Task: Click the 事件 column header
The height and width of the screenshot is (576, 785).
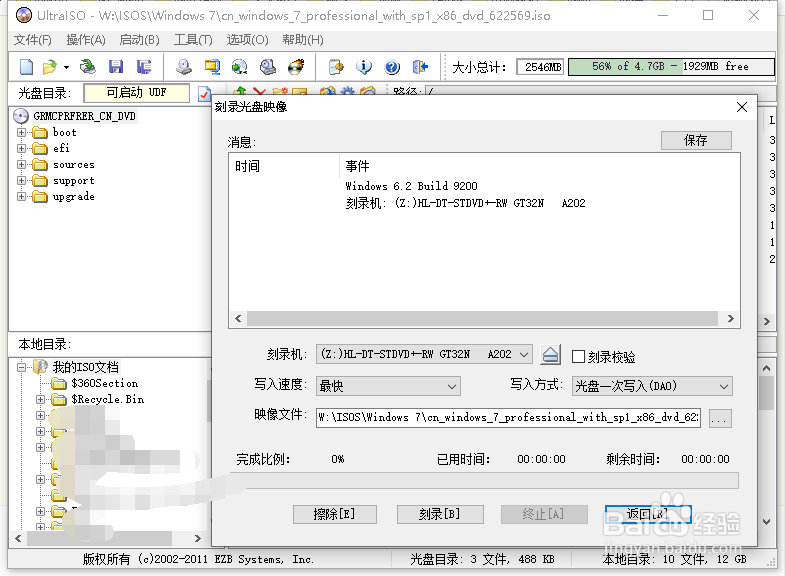Action: (357, 166)
